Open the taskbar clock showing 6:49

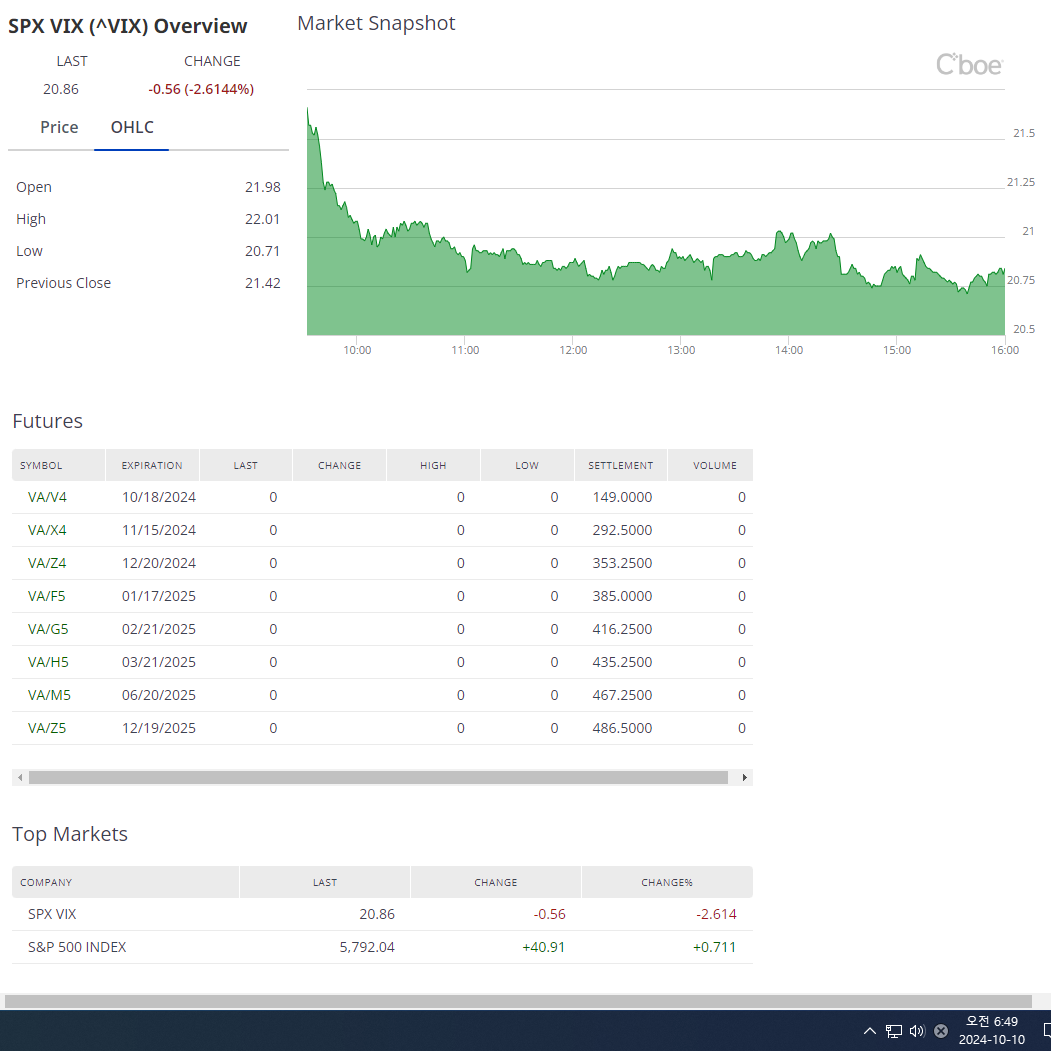pos(991,1030)
